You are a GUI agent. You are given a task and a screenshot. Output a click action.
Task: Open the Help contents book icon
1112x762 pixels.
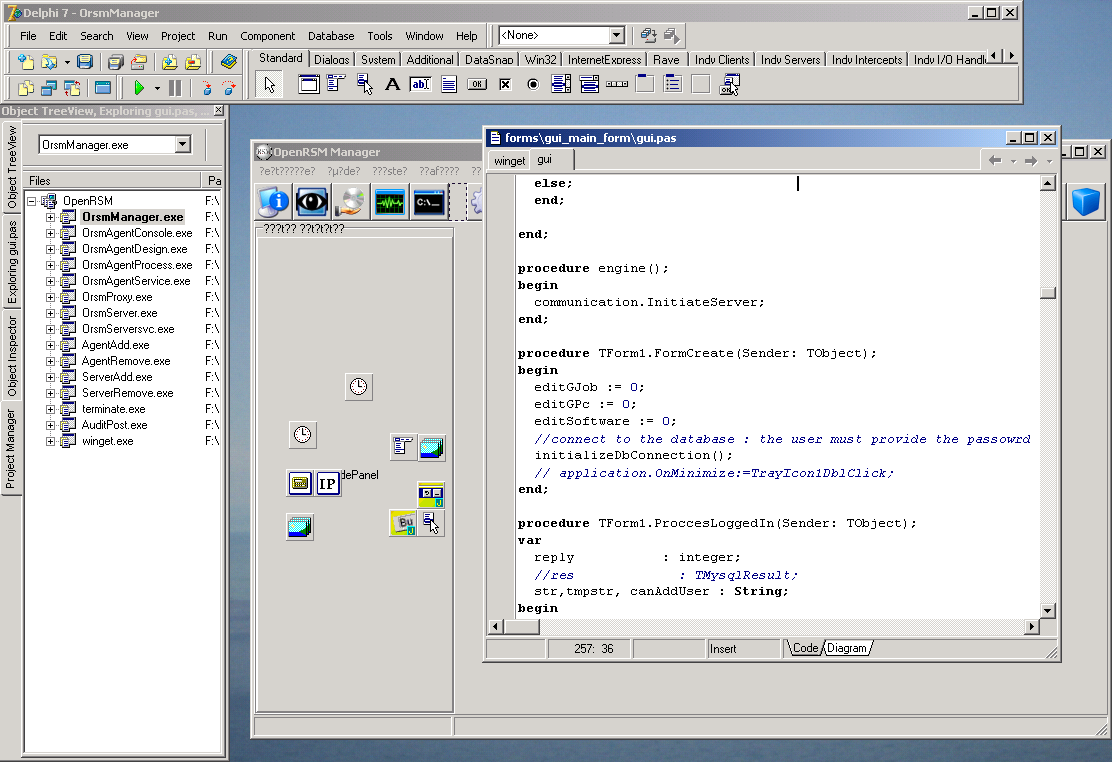(228, 62)
